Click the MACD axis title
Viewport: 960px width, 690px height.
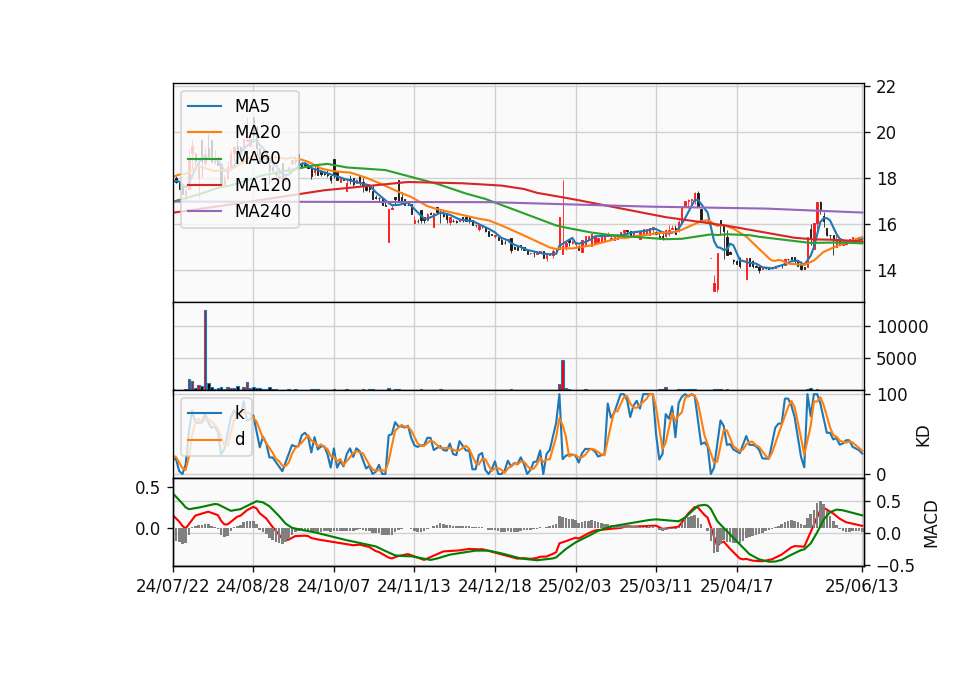click(931, 524)
